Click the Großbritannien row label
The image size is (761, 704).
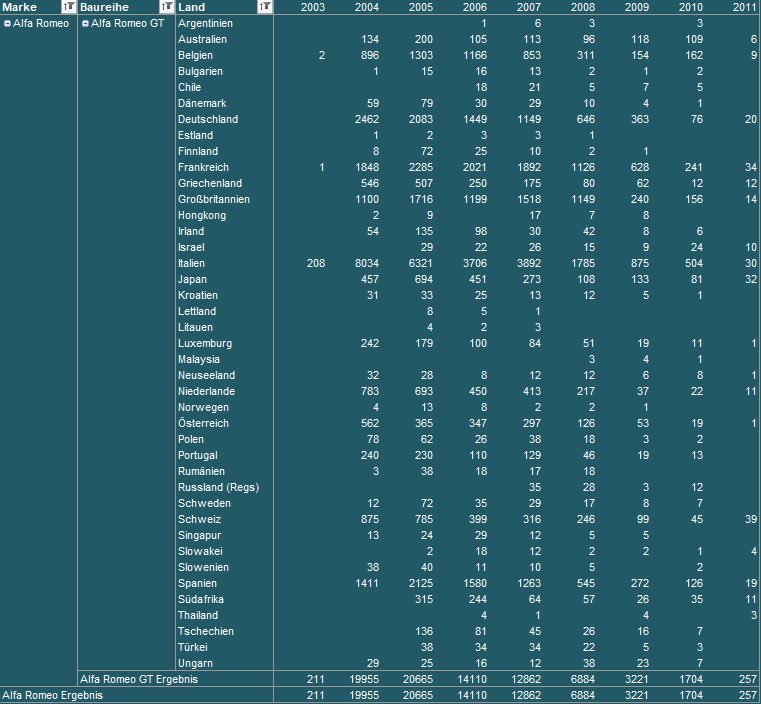(x=214, y=199)
